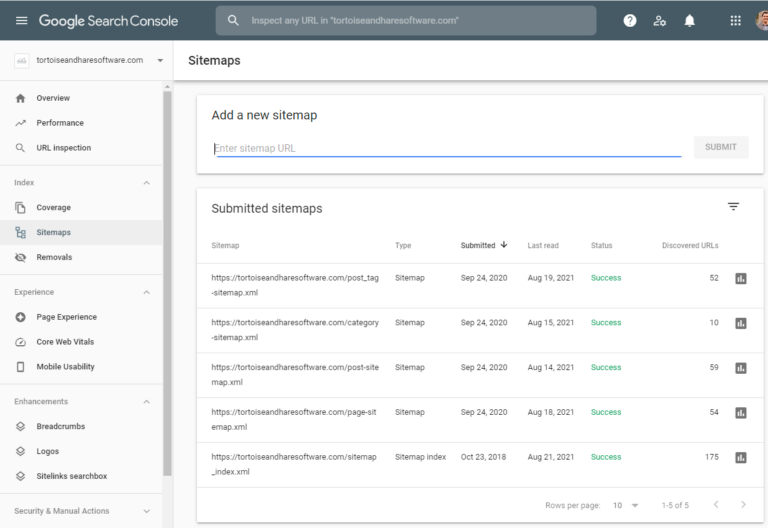Viewport: 768px width, 528px height.
Task: Click the Performance trend line icon
Action: tap(20, 123)
